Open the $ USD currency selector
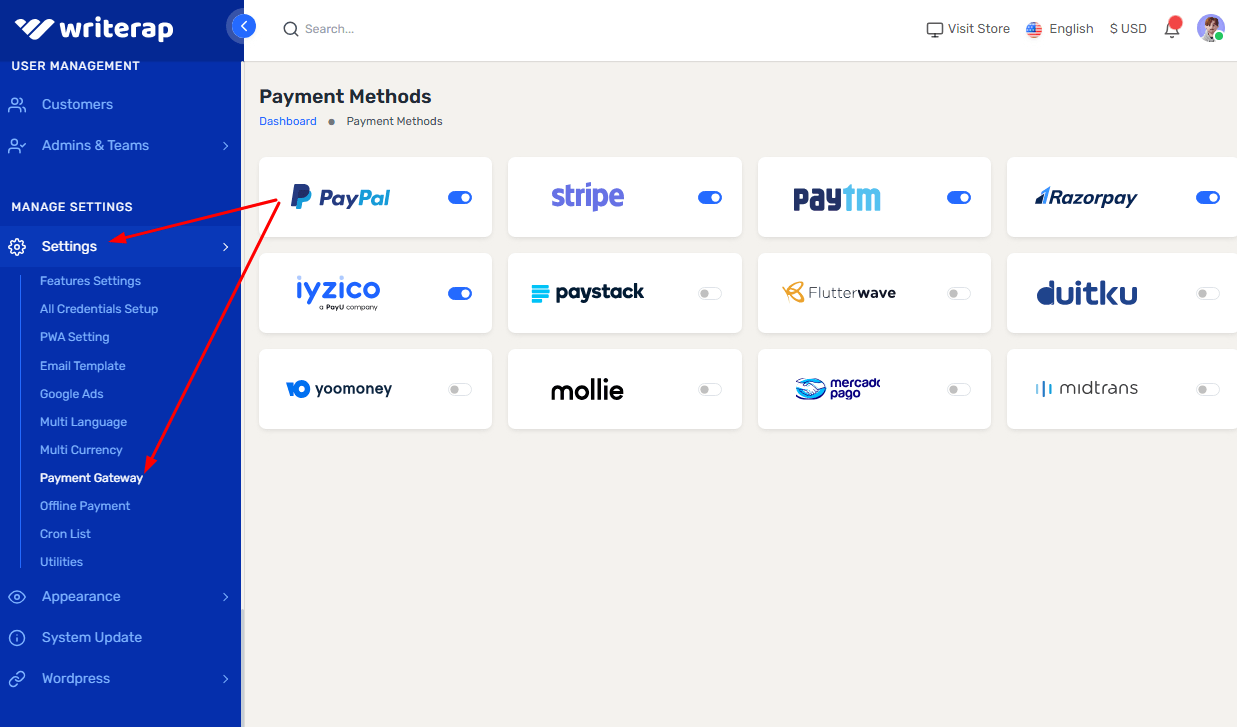The image size is (1237, 727). coord(1128,29)
